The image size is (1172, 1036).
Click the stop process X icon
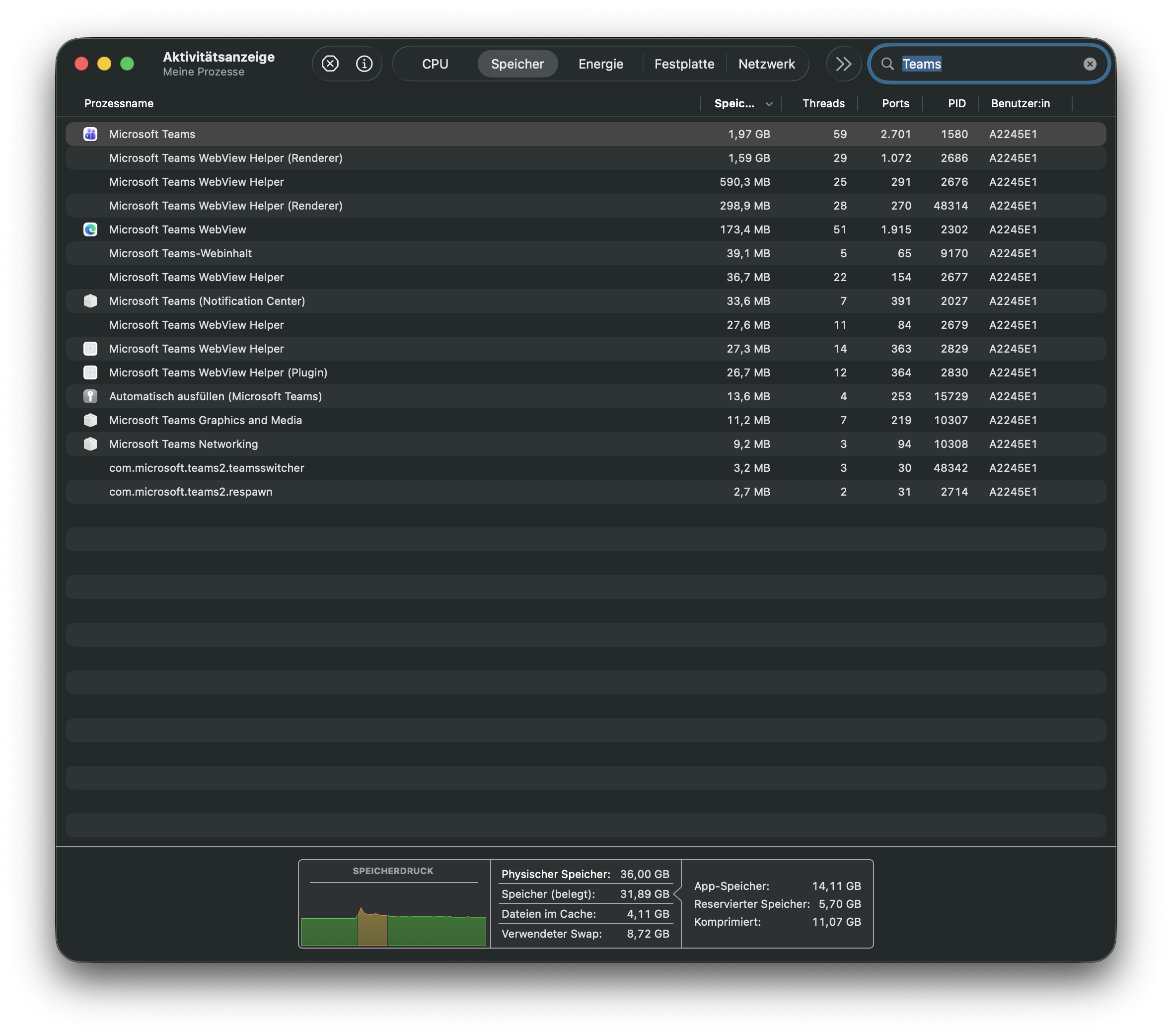(x=330, y=64)
